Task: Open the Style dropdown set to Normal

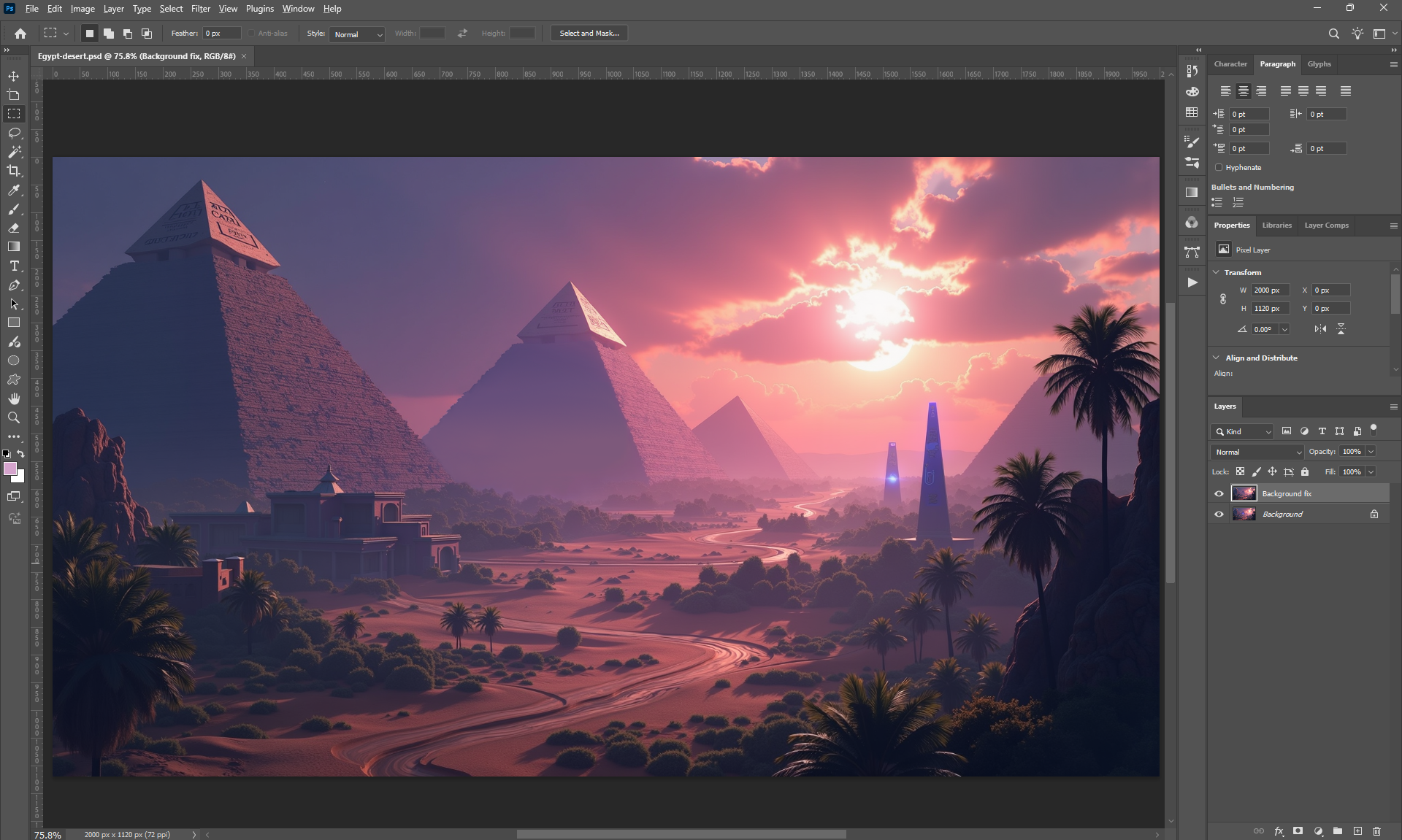Action: [358, 34]
